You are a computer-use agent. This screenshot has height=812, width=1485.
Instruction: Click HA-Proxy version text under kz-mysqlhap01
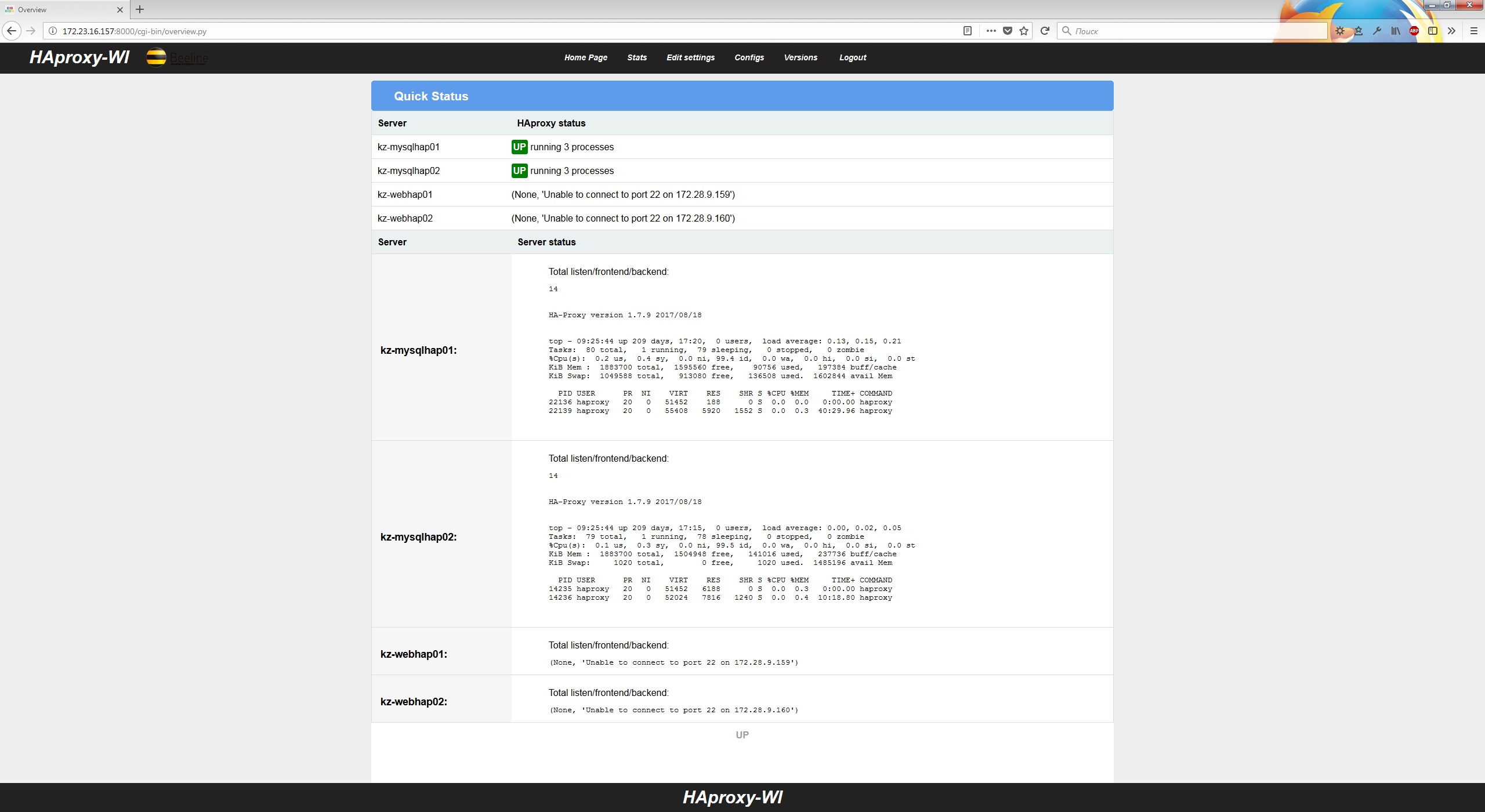point(625,315)
